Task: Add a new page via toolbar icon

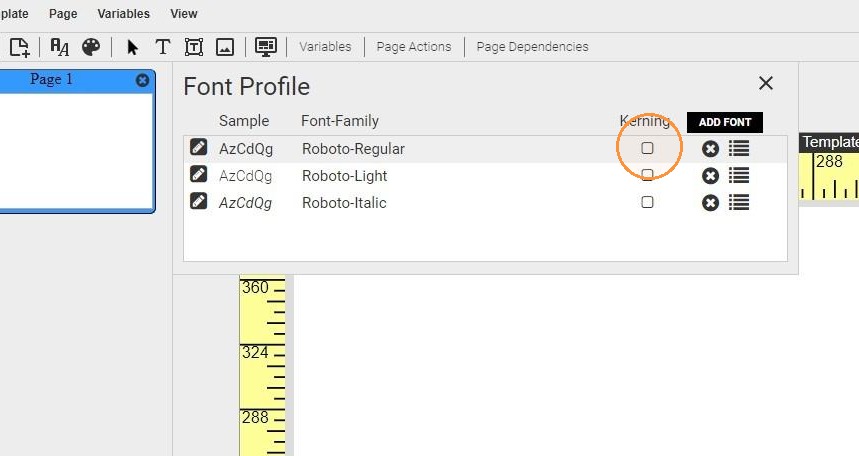Action: 20,47
